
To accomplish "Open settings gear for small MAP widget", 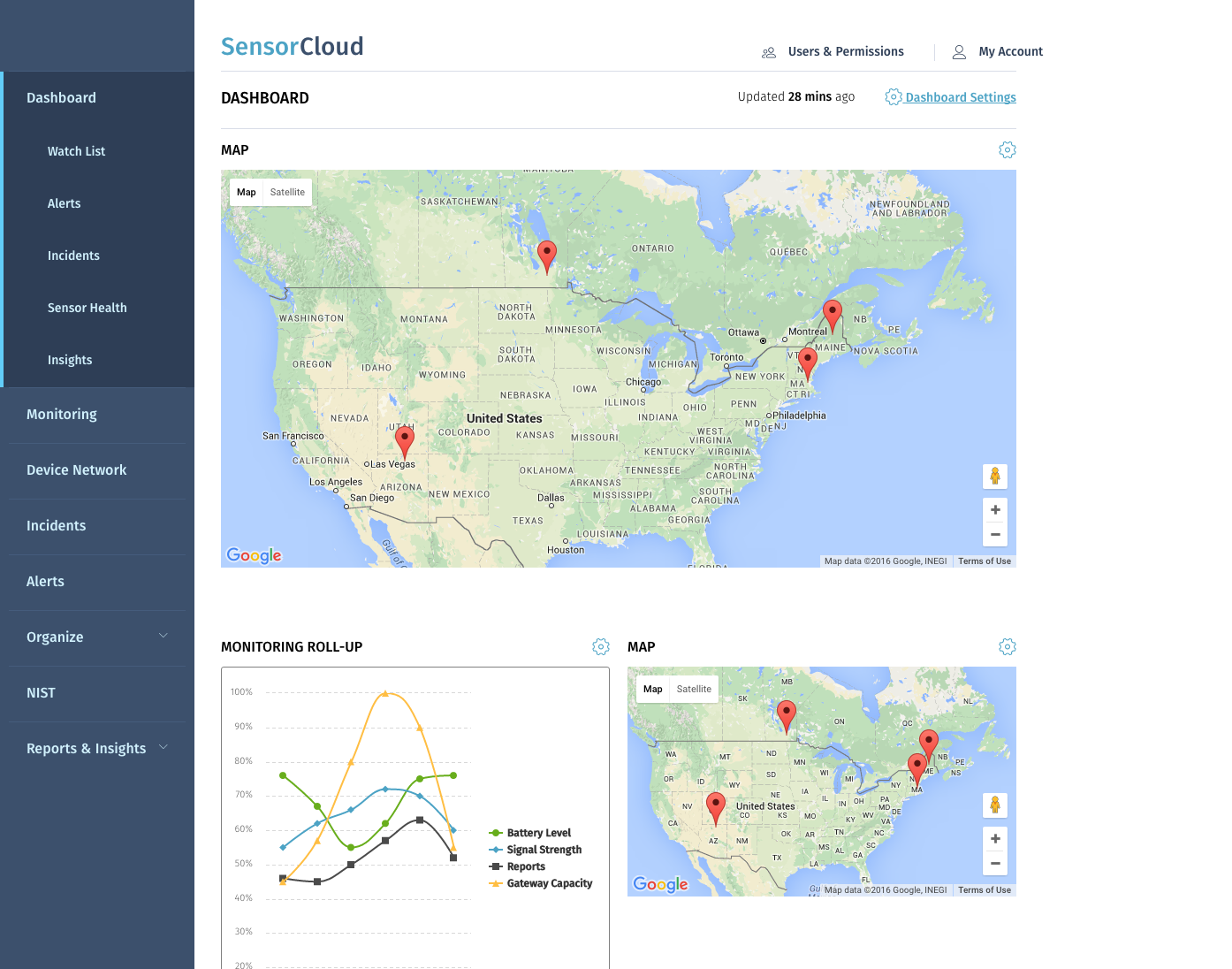I will (1008, 647).
